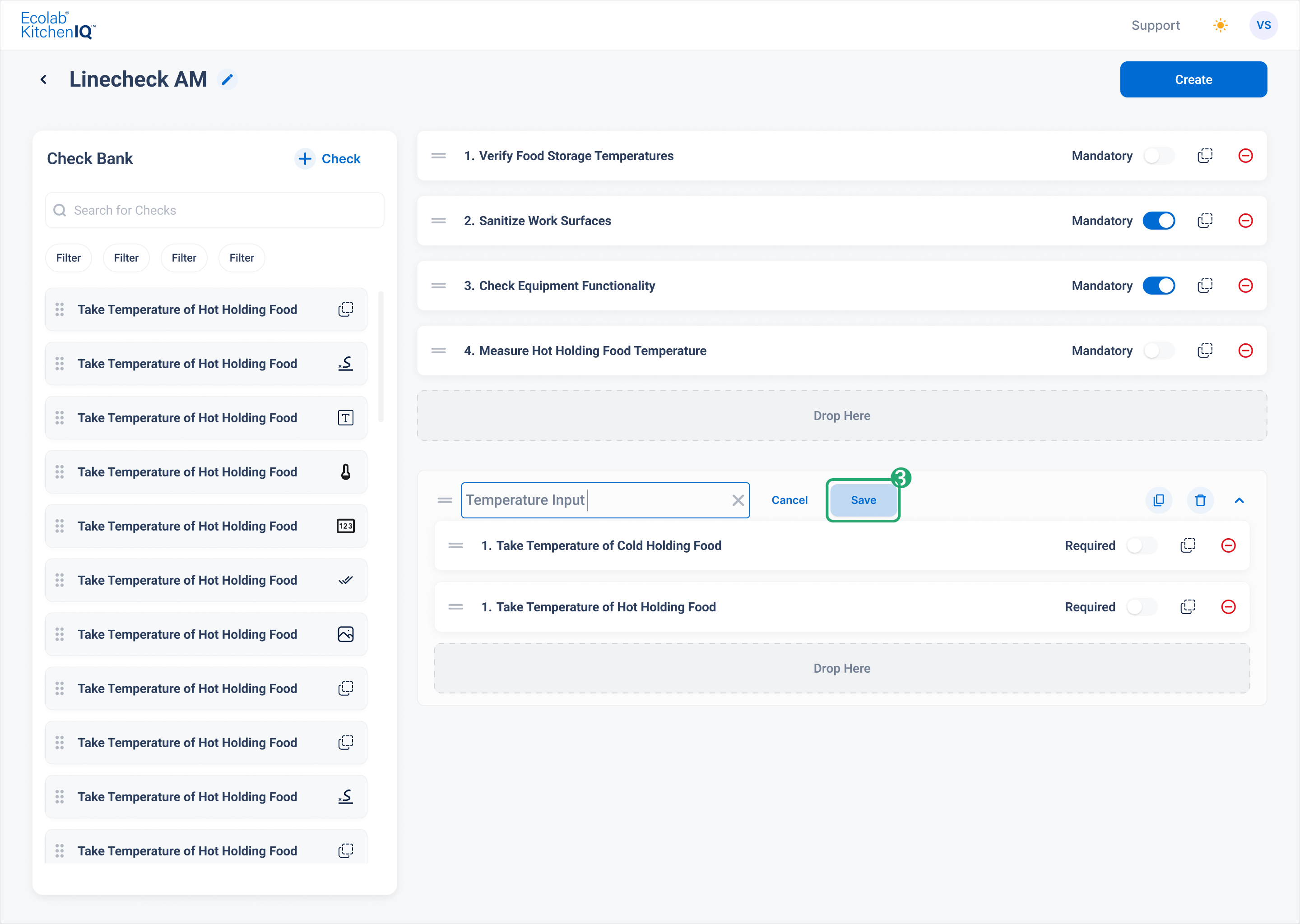Remove the Sanitize Work Surfaces check
This screenshot has height=924, width=1300.
(1245, 221)
